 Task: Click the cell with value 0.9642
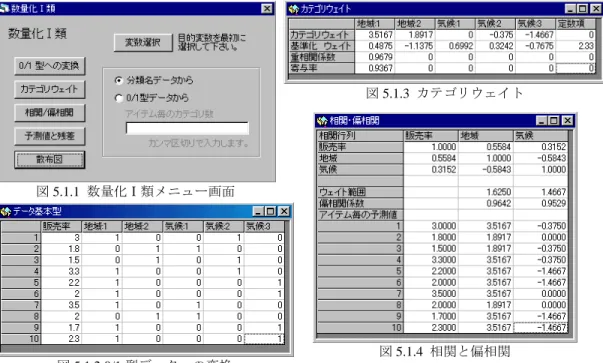[x=486, y=203]
